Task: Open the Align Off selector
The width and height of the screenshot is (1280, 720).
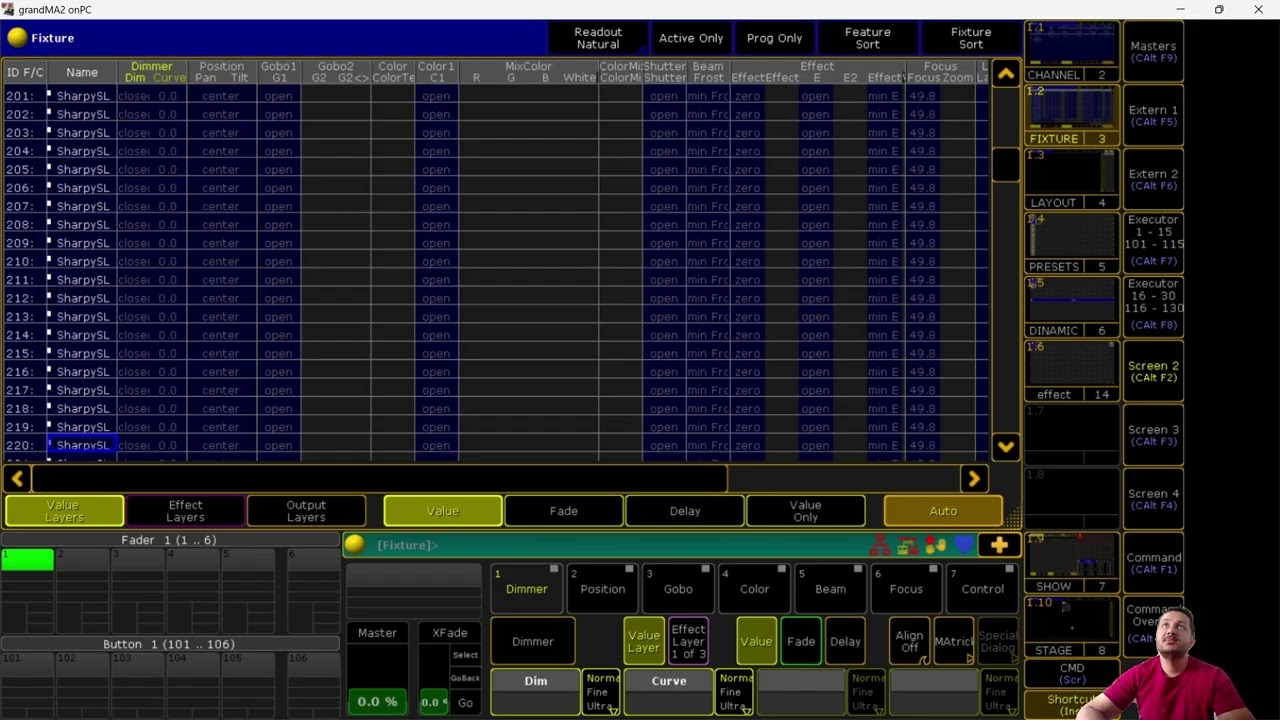Action: tap(909, 641)
